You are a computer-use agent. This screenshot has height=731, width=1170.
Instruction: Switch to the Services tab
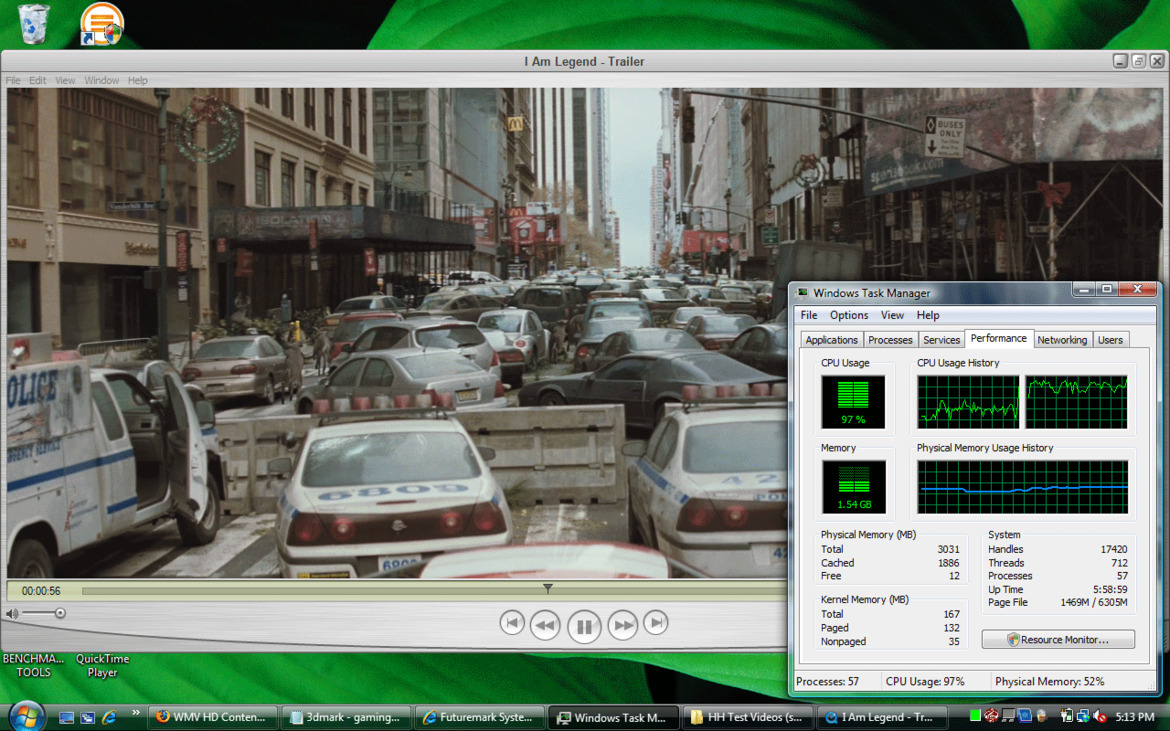pos(941,340)
